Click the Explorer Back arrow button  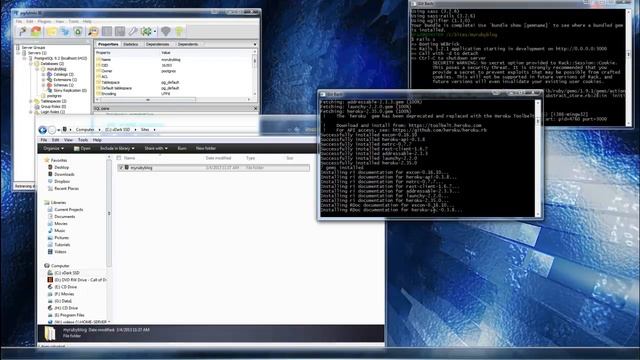[x=42, y=130]
